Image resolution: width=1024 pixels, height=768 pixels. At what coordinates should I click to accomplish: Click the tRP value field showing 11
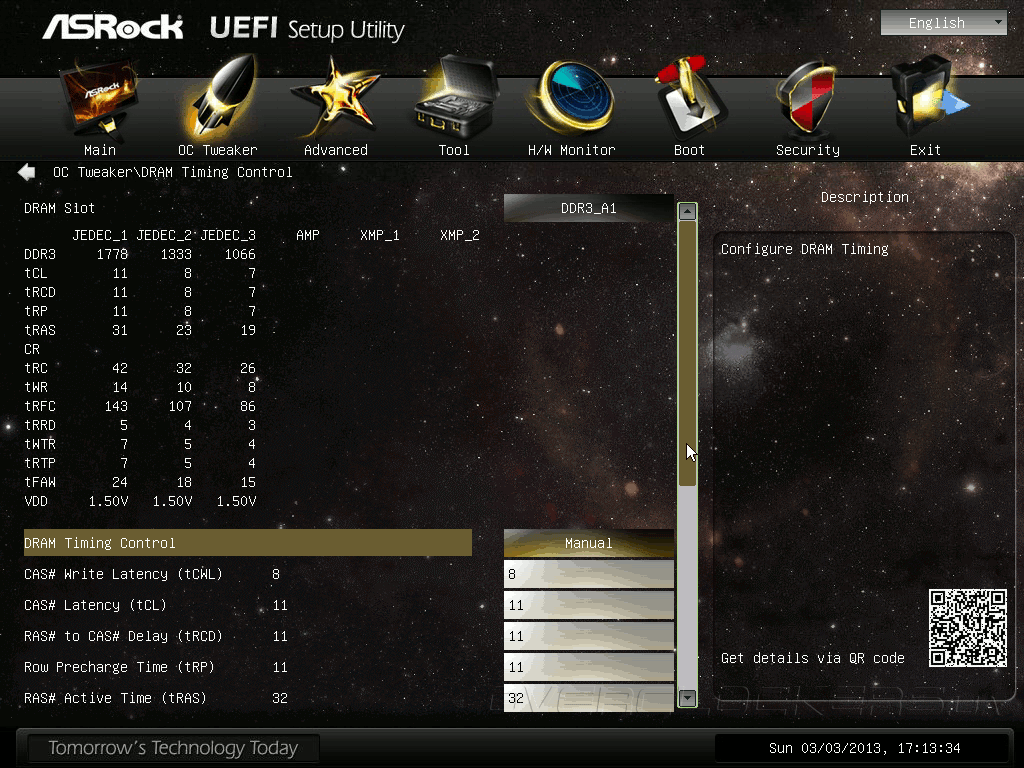coord(588,667)
